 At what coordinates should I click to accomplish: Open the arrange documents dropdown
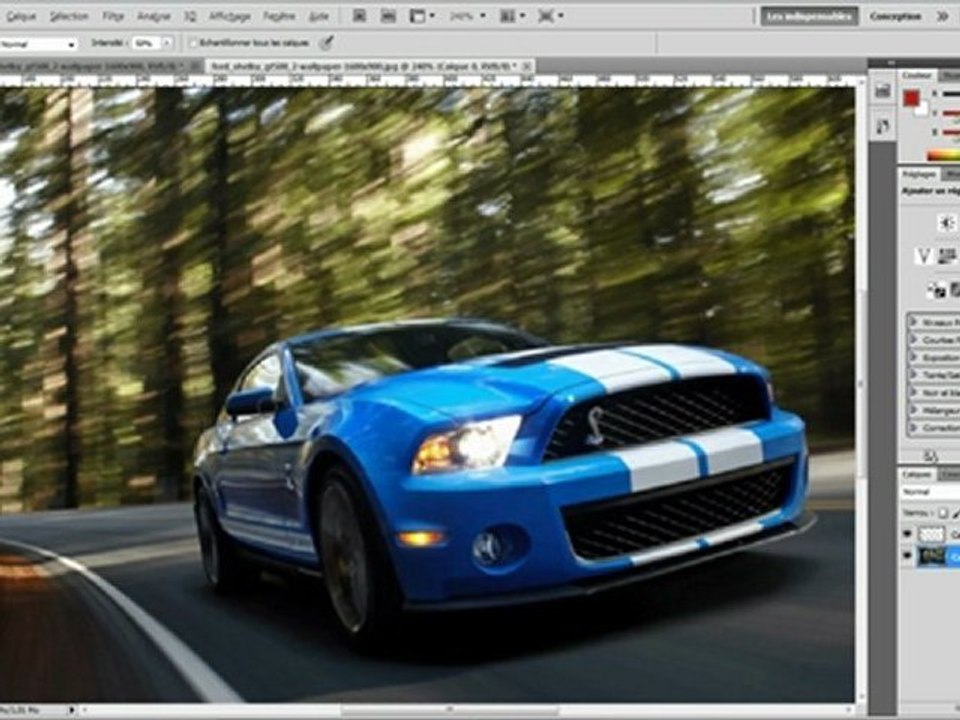click(512, 17)
